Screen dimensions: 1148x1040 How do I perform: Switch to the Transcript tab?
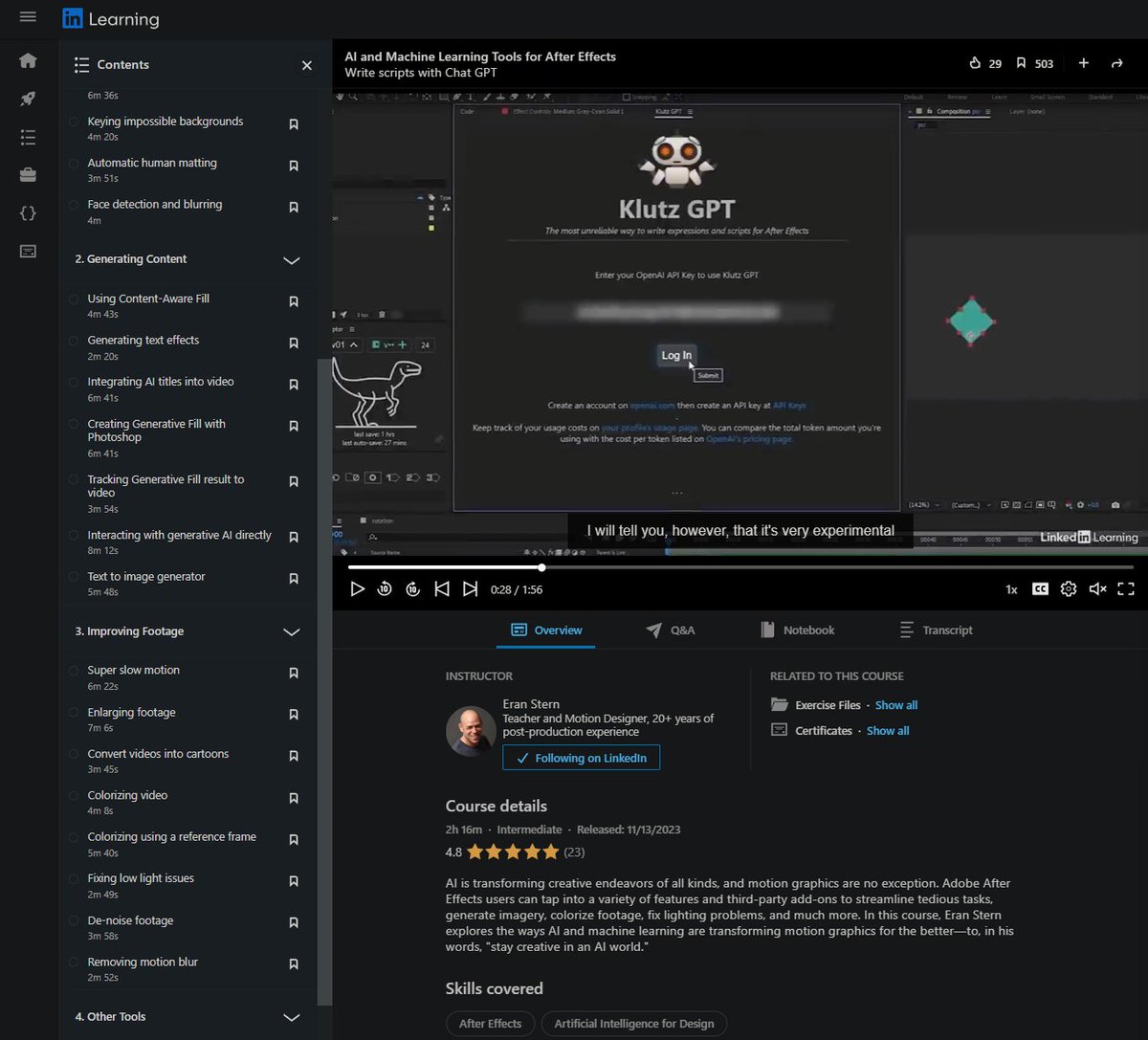click(936, 630)
